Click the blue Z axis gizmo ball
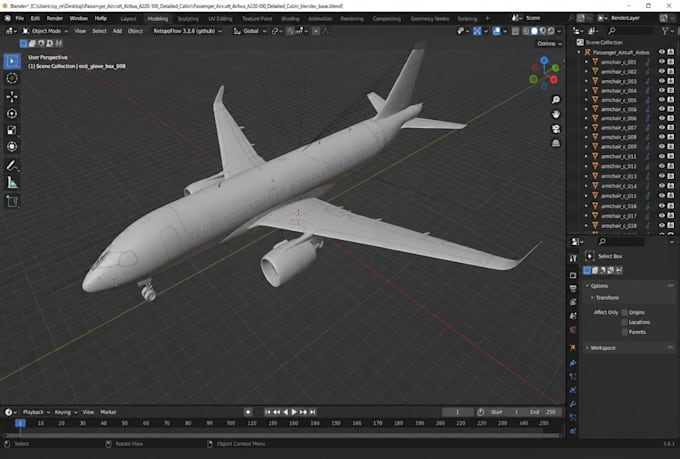This screenshot has width=680, height=459. pyautogui.click(x=544, y=60)
